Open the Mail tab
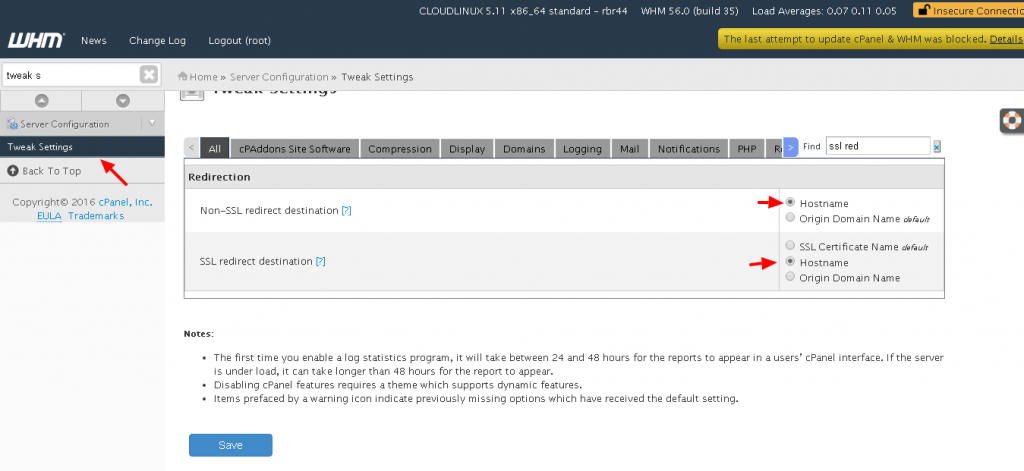1024x471 pixels. 630,148
